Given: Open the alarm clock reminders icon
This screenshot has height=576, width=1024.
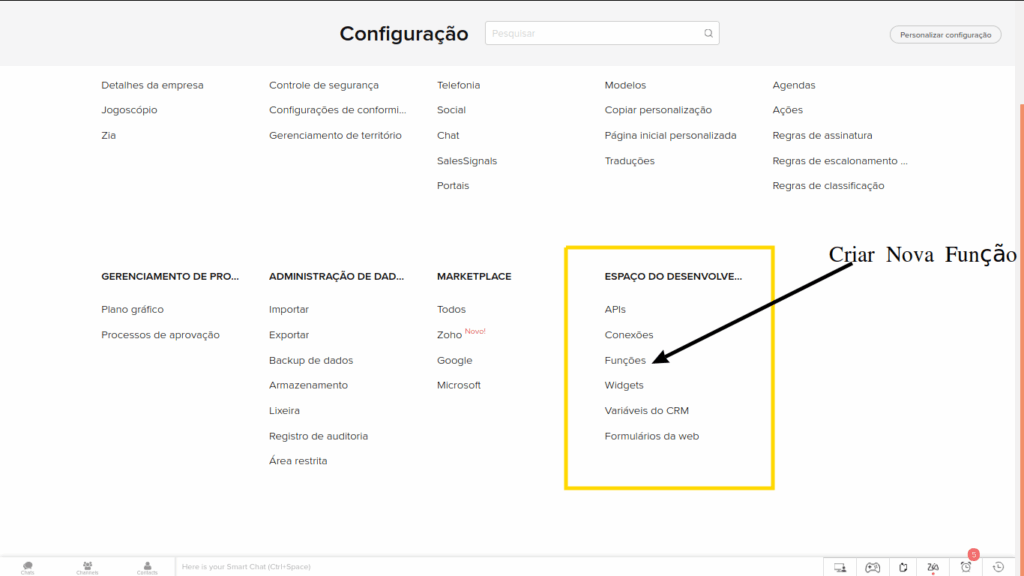Looking at the screenshot, I should [965, 567].
